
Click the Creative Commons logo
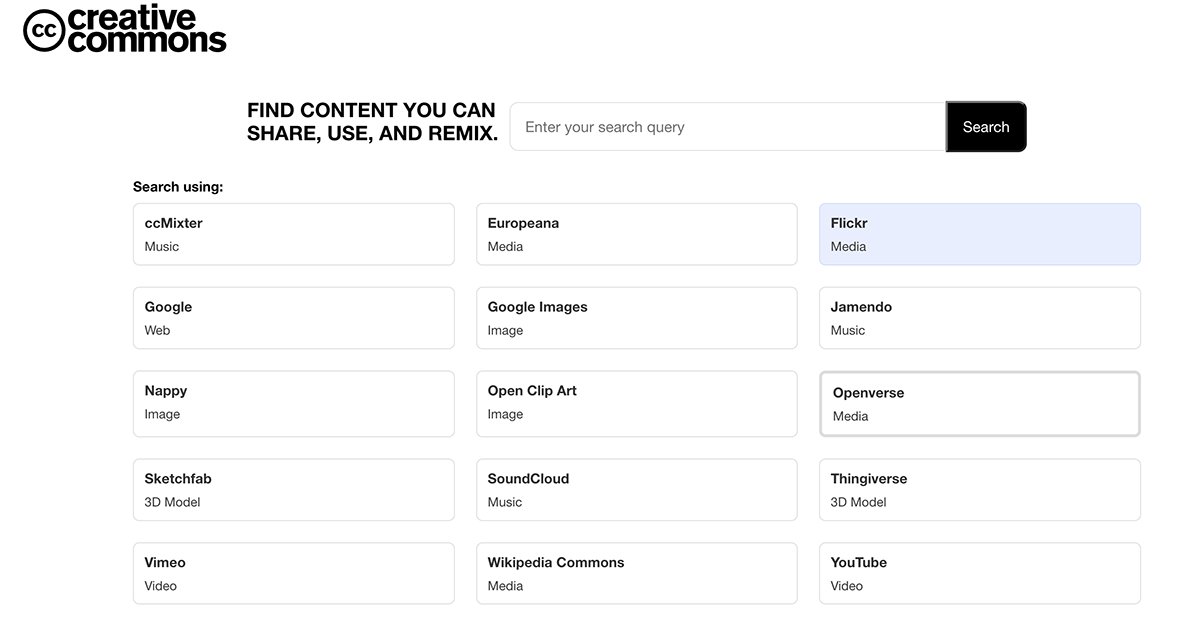(125, 29)
